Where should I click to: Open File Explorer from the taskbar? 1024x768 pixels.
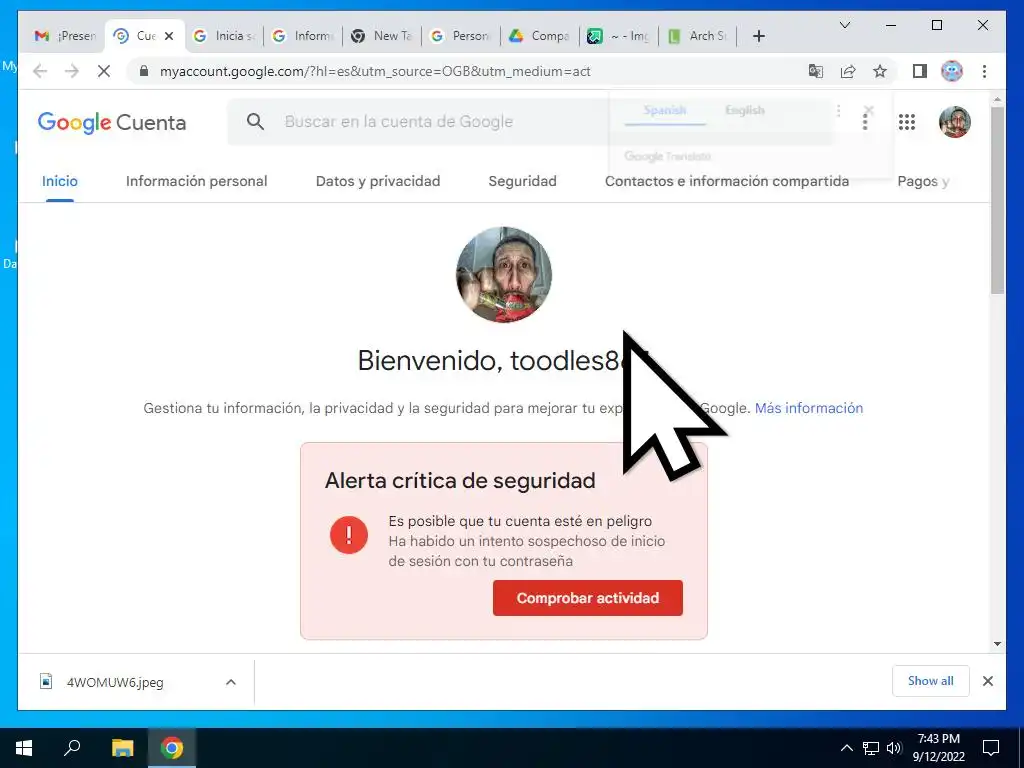122,748
